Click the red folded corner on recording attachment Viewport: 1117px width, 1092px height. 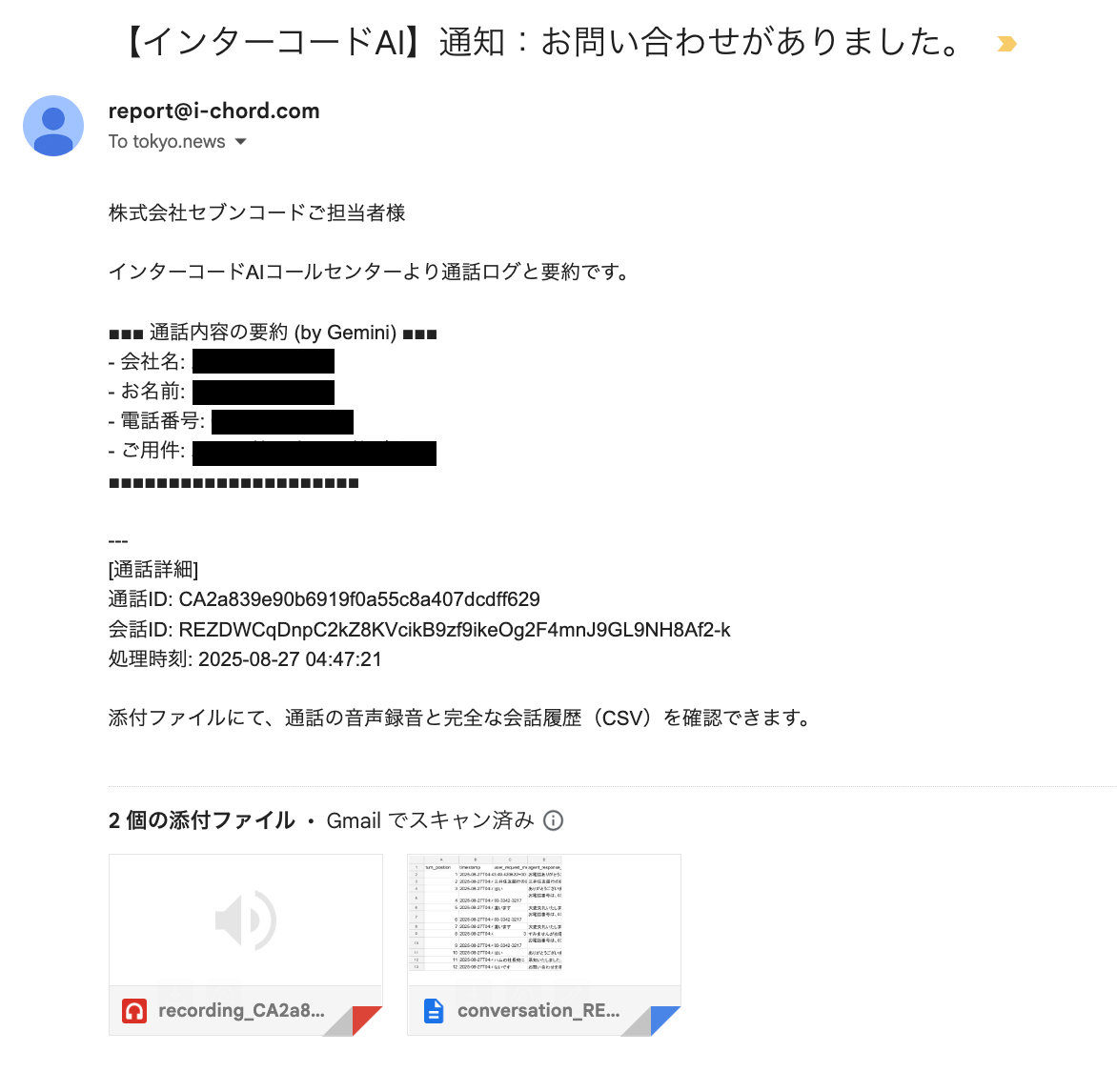[367, 1021]
